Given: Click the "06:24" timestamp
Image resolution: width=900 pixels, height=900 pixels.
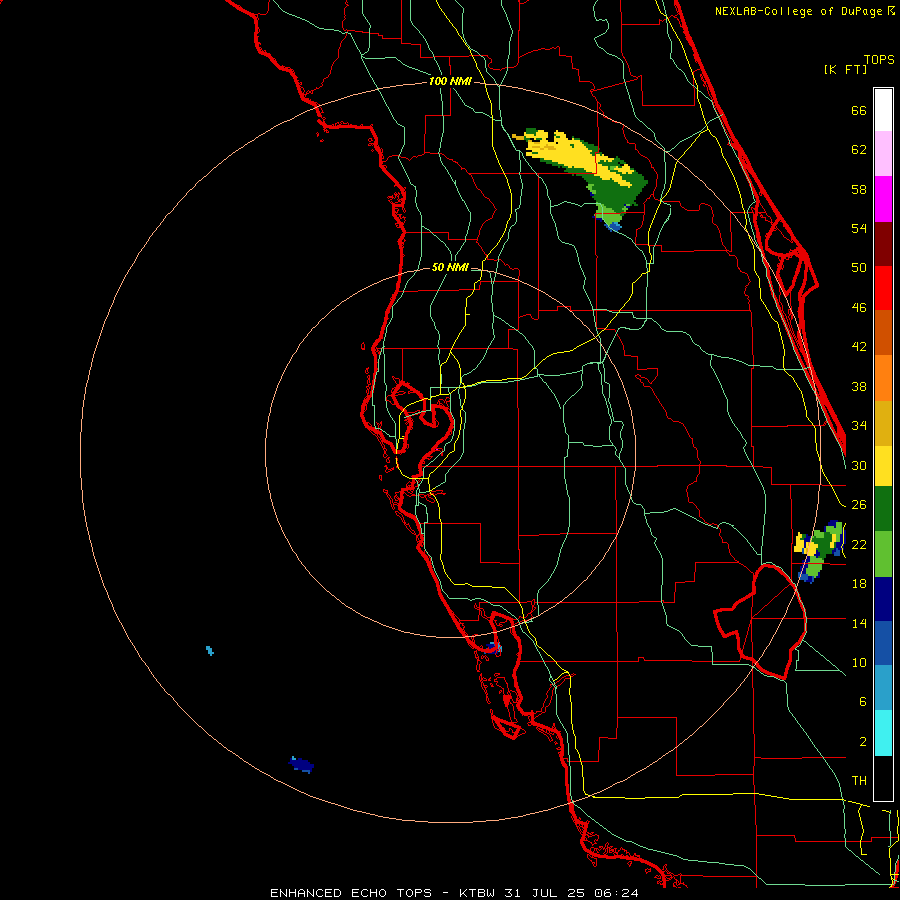Looking at the screenshot, I should [616, 893].
